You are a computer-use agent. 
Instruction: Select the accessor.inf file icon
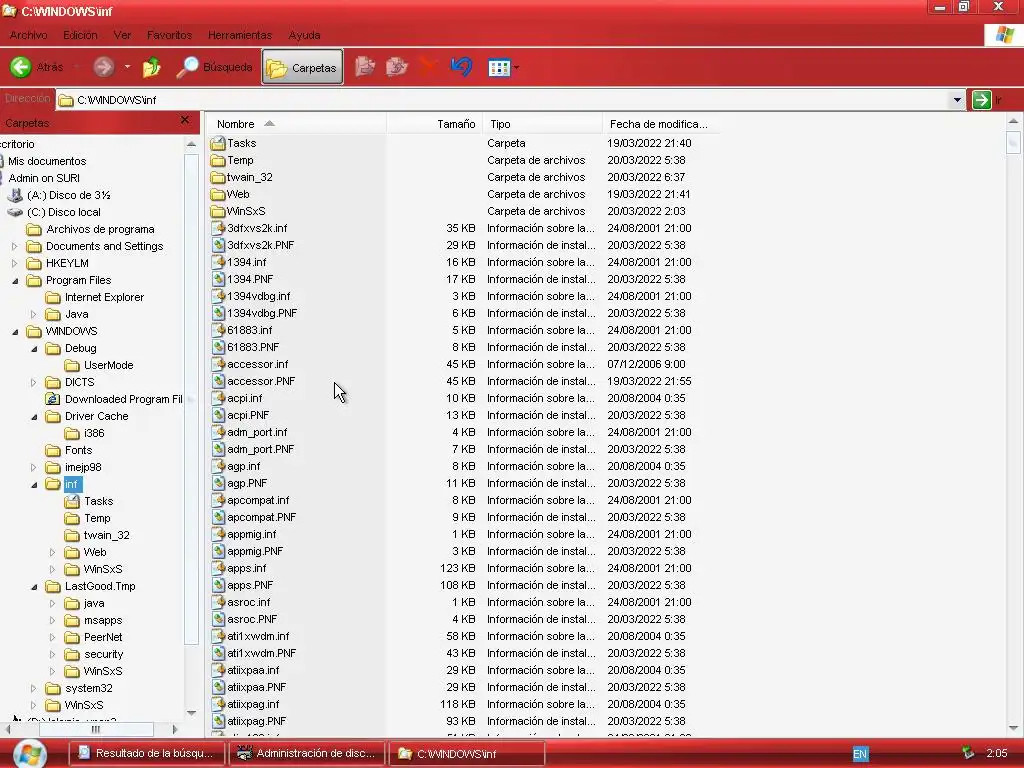pyautogui.click(x=218, y=364)
